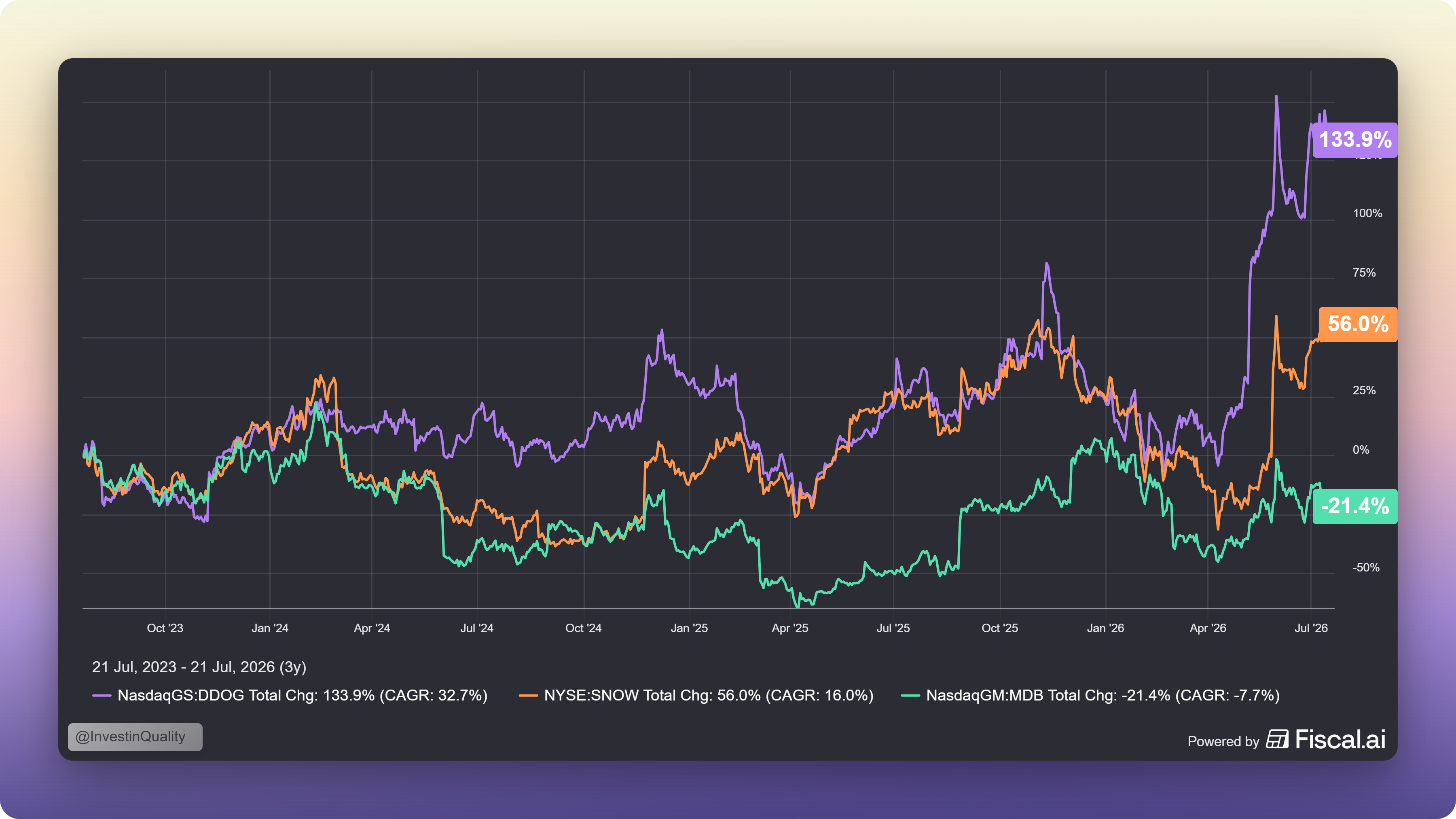Click the Apr '24 x-axis marker
The image size is (1456, 819).
(372, 628)
